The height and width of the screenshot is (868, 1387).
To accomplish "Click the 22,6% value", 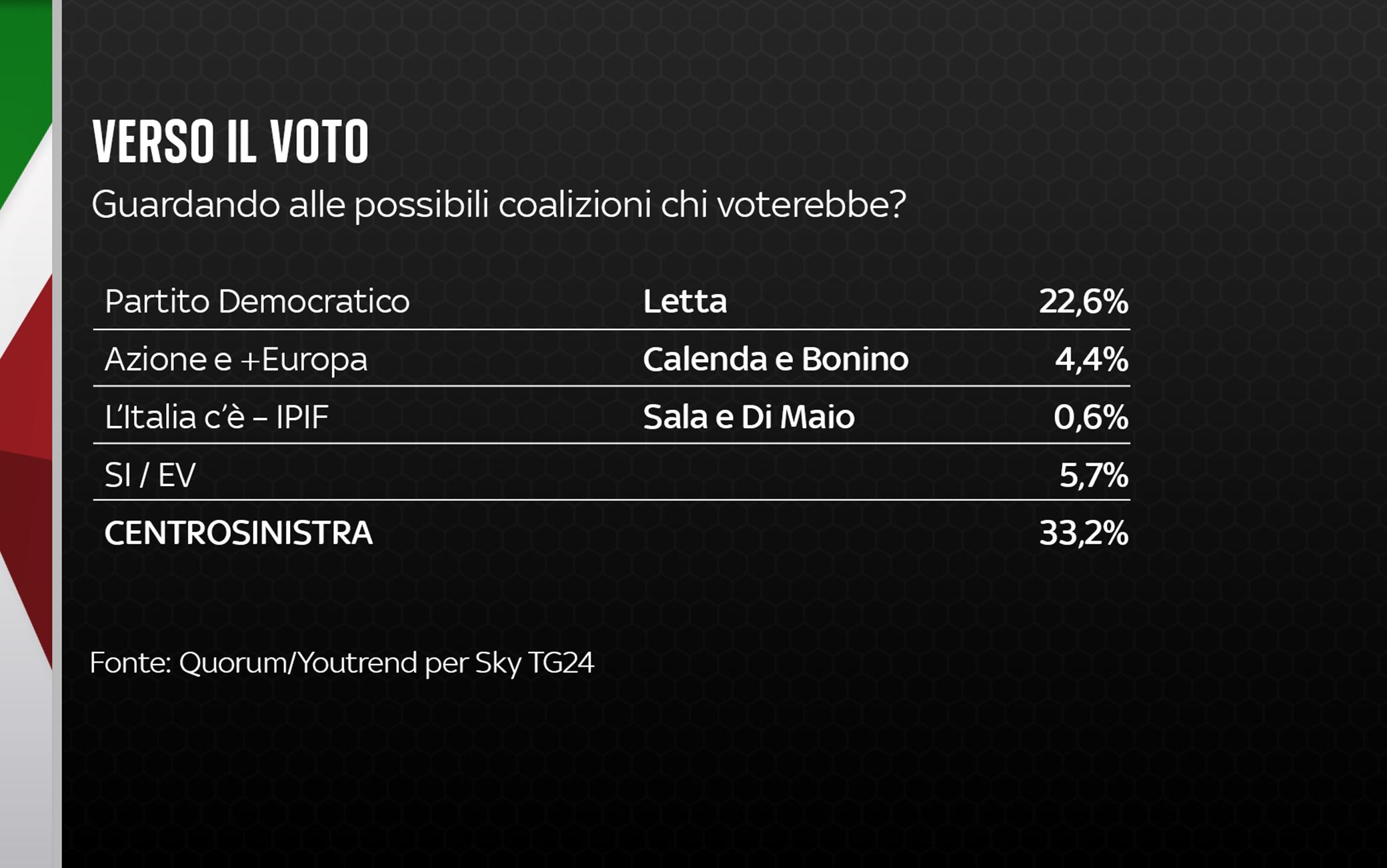I will pos(1084,301).
